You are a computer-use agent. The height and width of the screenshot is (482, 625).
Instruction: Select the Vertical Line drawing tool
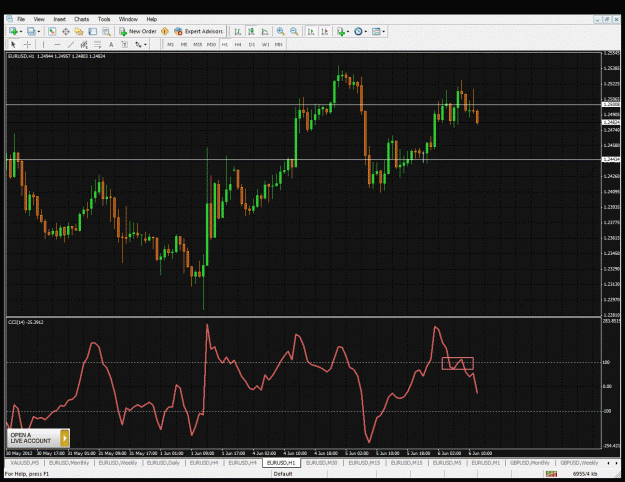point(43,44)
